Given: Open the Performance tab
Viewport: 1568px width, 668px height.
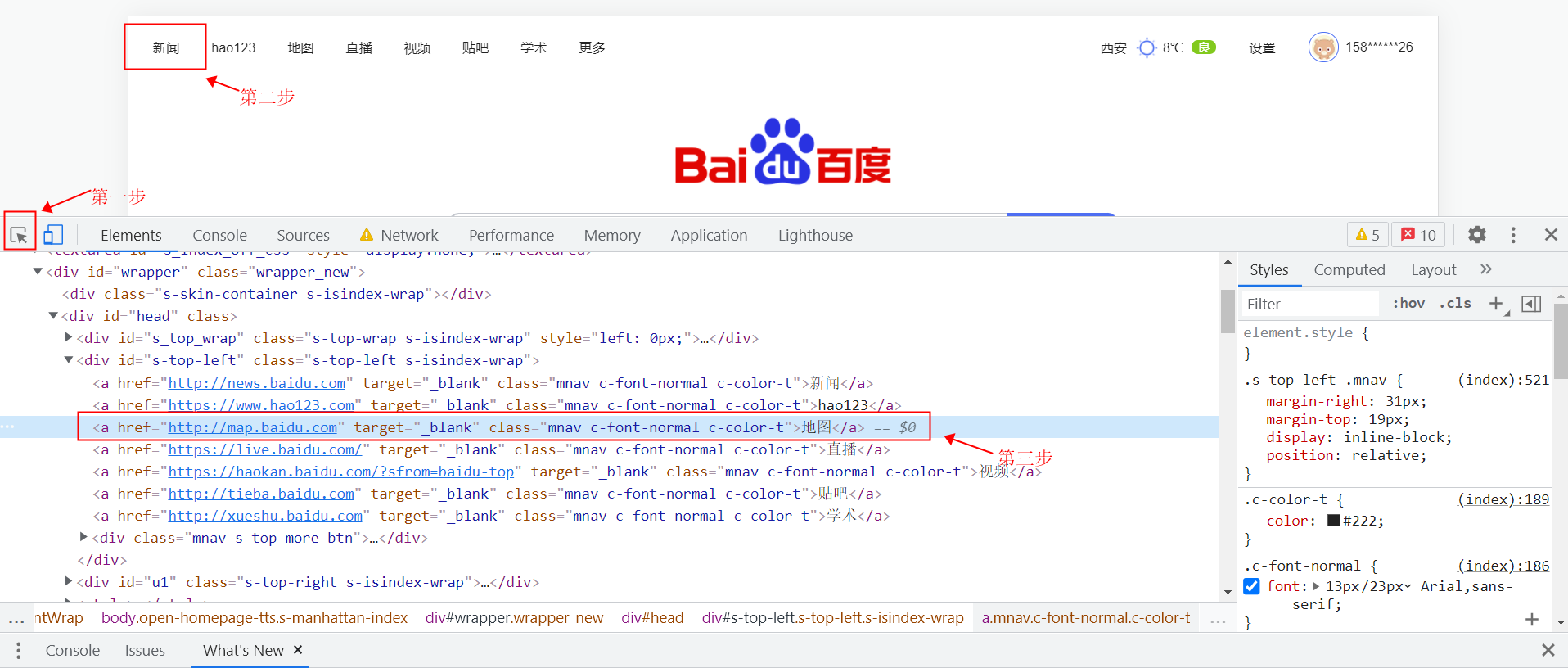Looking at the screenshot, I should coord(511,235).
